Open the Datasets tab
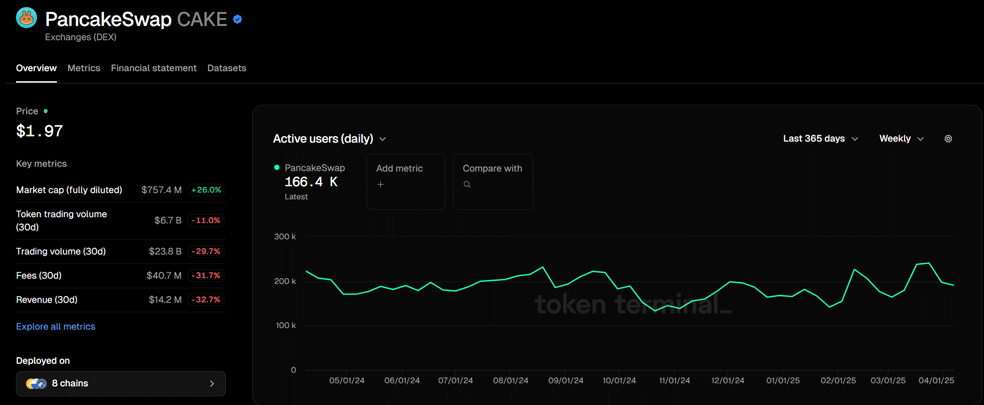The width and height of the screenshot is (984, 405). (x=227, y=68)
